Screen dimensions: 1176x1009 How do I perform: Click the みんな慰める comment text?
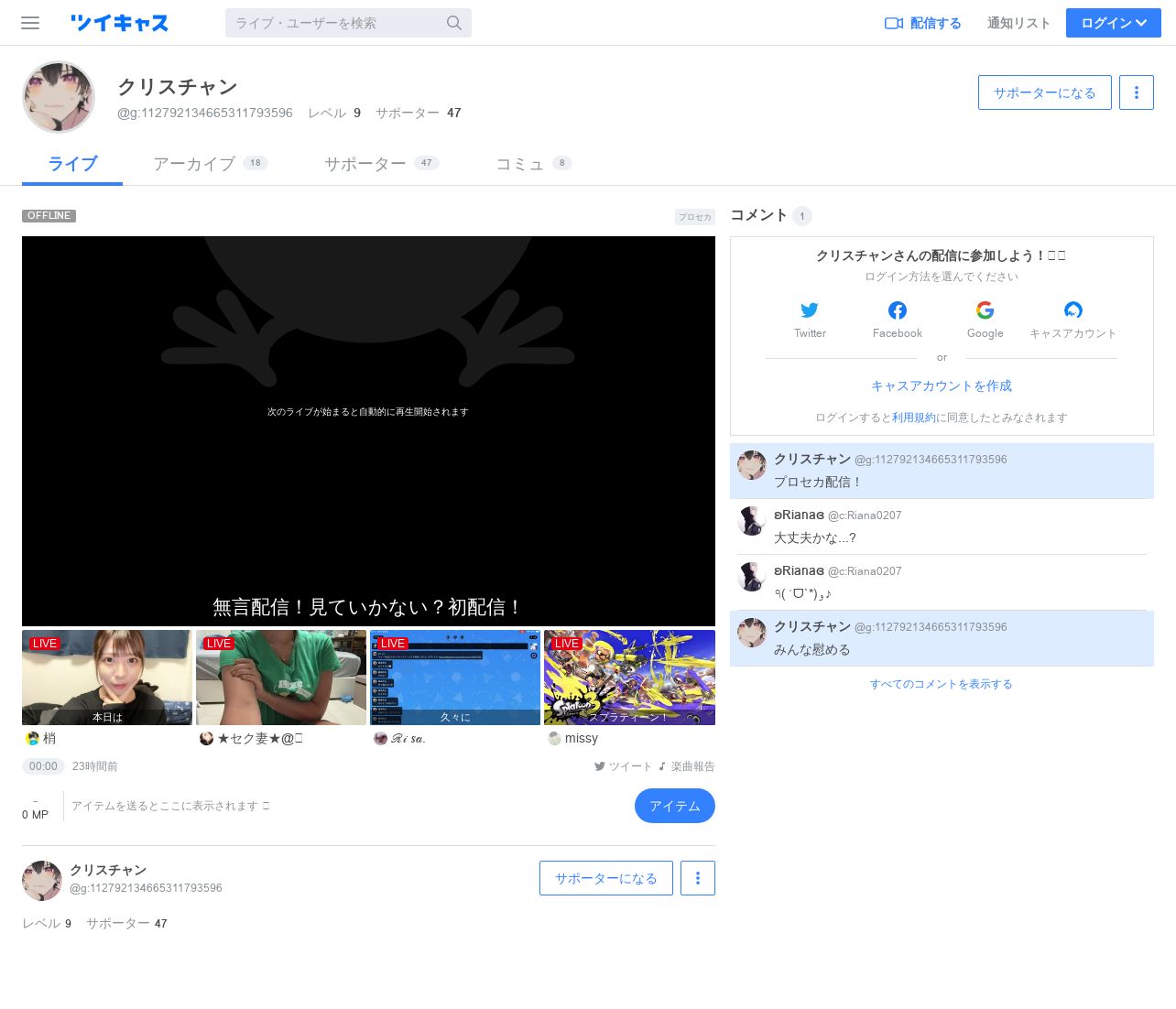point(812,649)
